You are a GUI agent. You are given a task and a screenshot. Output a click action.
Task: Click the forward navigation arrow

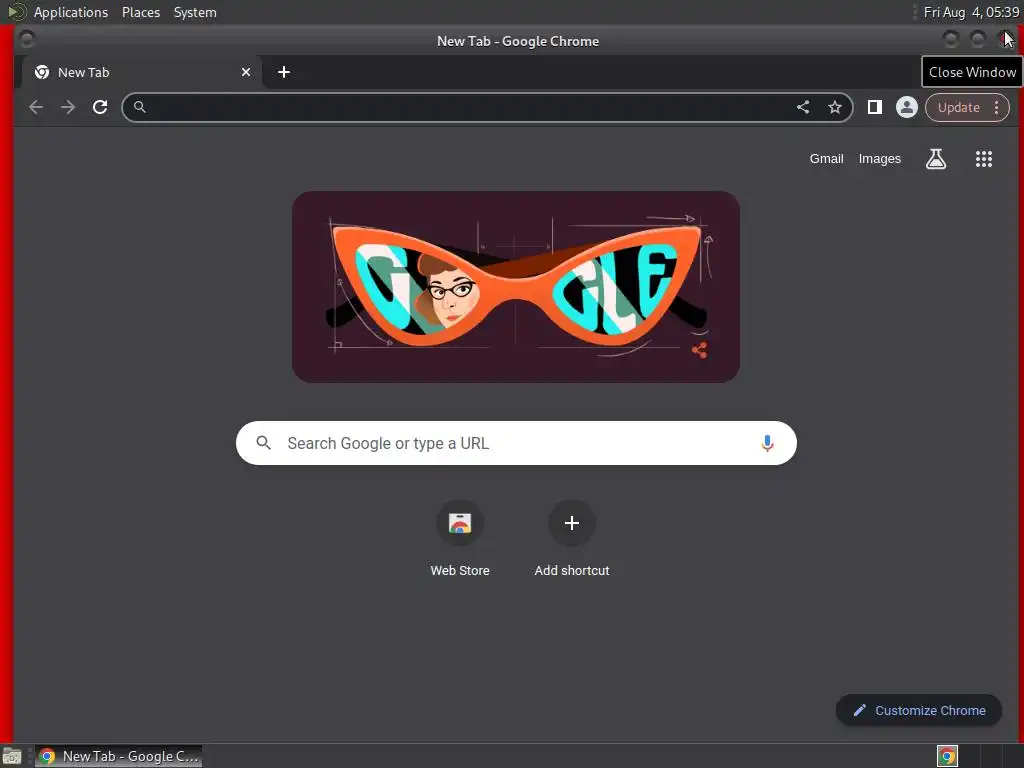click(68, 107)
